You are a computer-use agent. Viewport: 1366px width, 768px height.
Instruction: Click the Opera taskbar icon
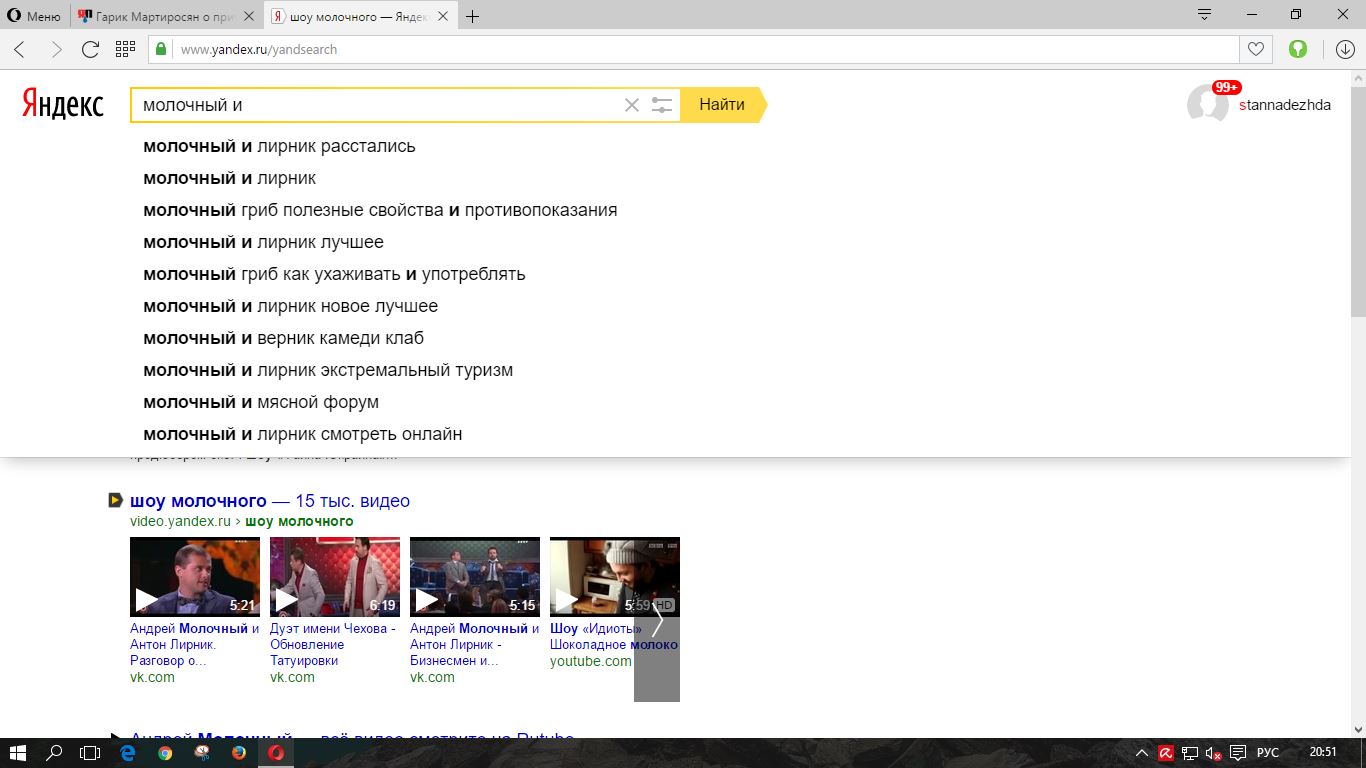(x=276, y=753)
